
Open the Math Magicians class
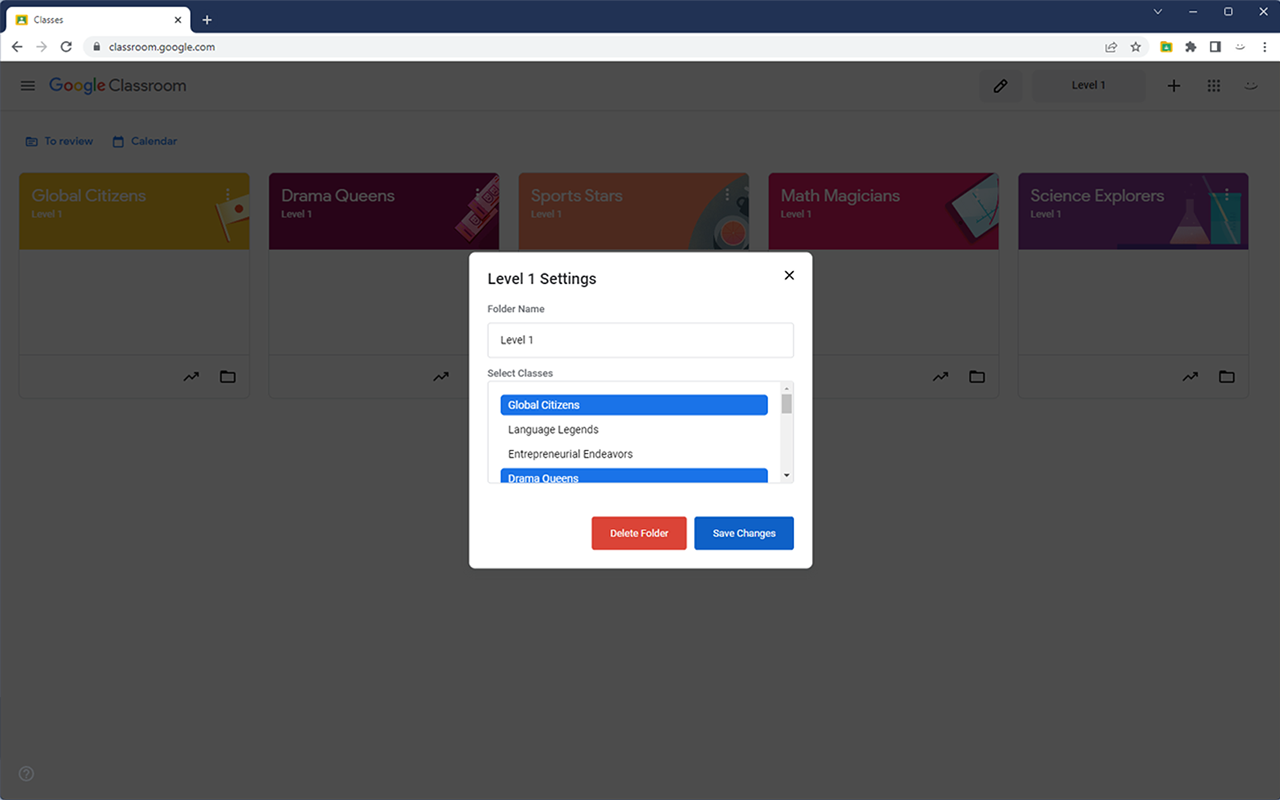click(840, 196)
